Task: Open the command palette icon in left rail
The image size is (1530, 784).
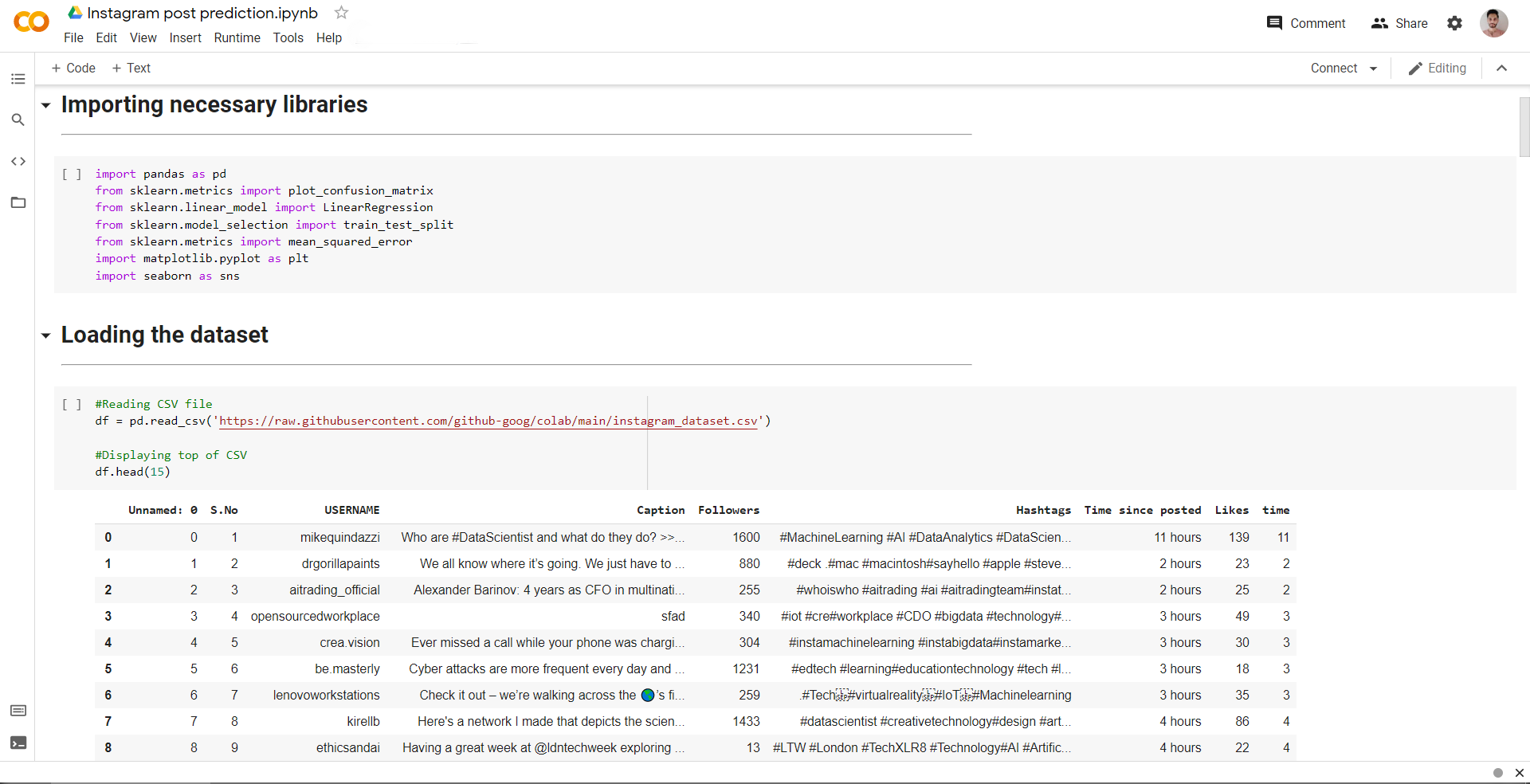Action: 18,711
